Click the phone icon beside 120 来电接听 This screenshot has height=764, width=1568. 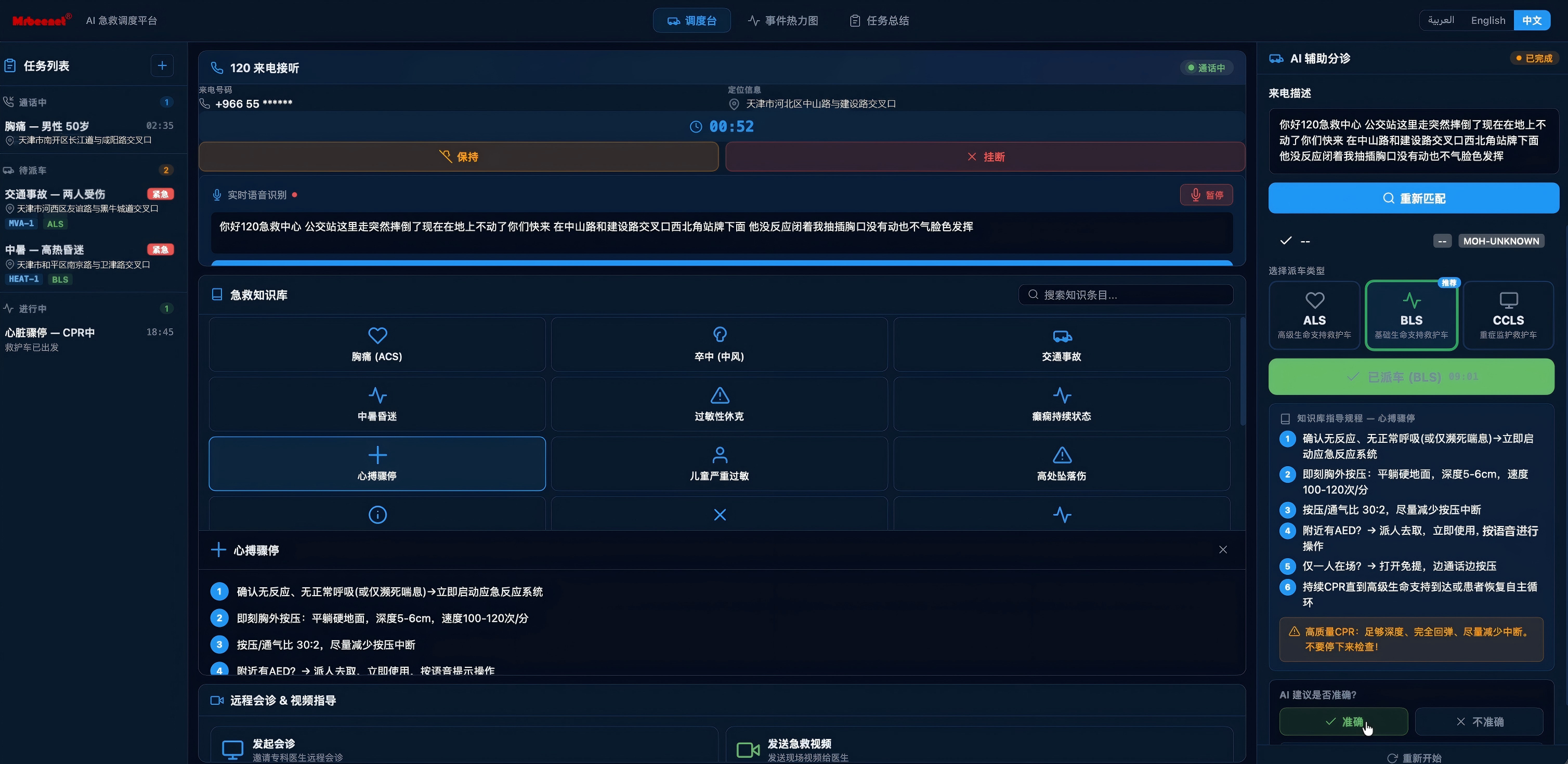(217, 68)
